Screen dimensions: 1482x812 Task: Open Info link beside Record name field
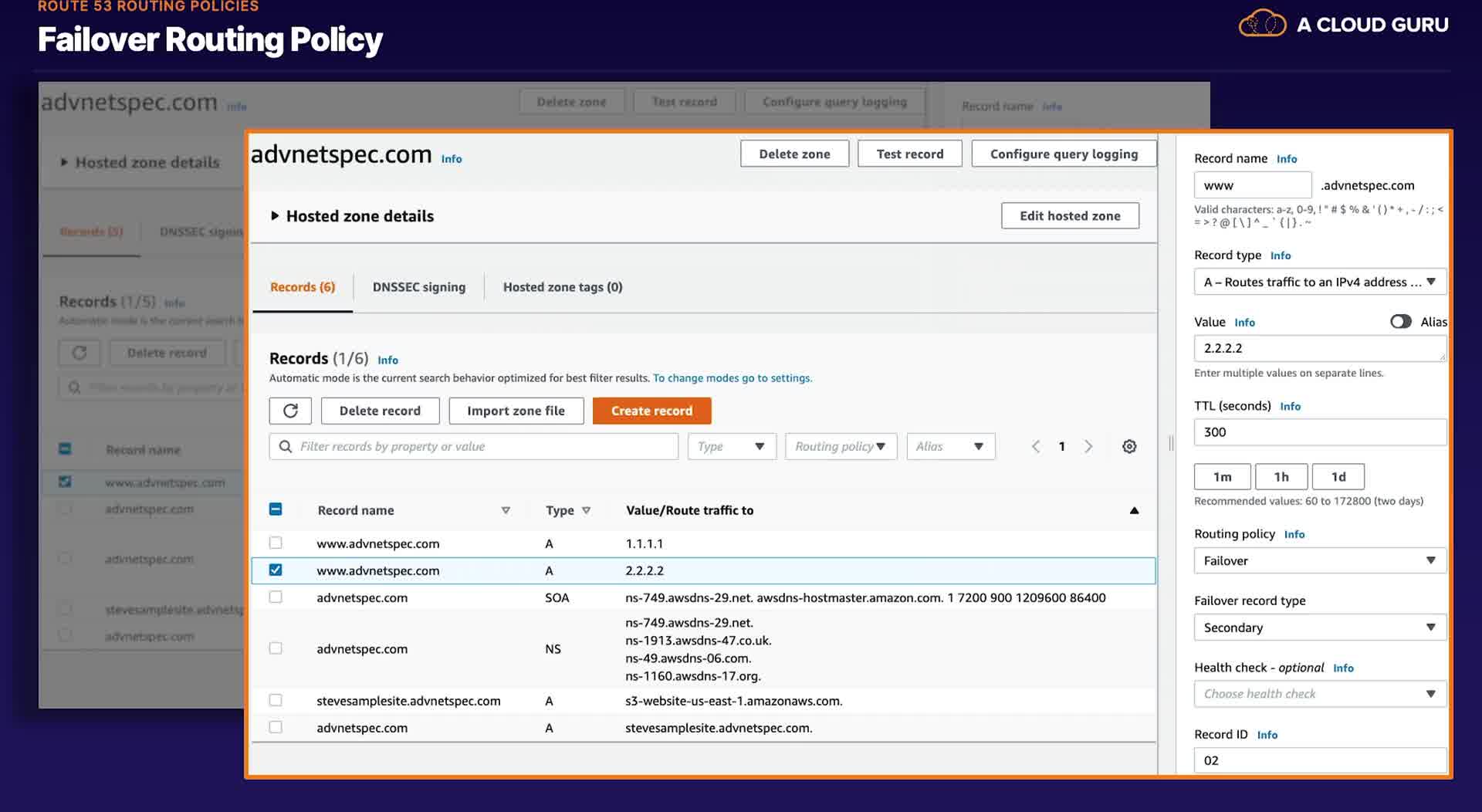click(x=1287, y=159)
